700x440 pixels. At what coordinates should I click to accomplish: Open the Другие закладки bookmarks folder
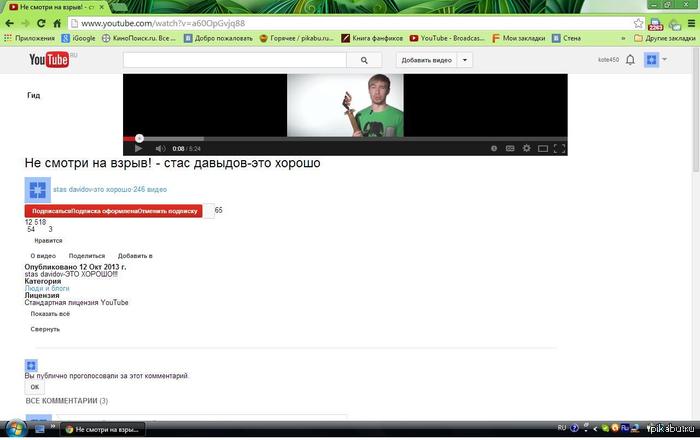665,38
